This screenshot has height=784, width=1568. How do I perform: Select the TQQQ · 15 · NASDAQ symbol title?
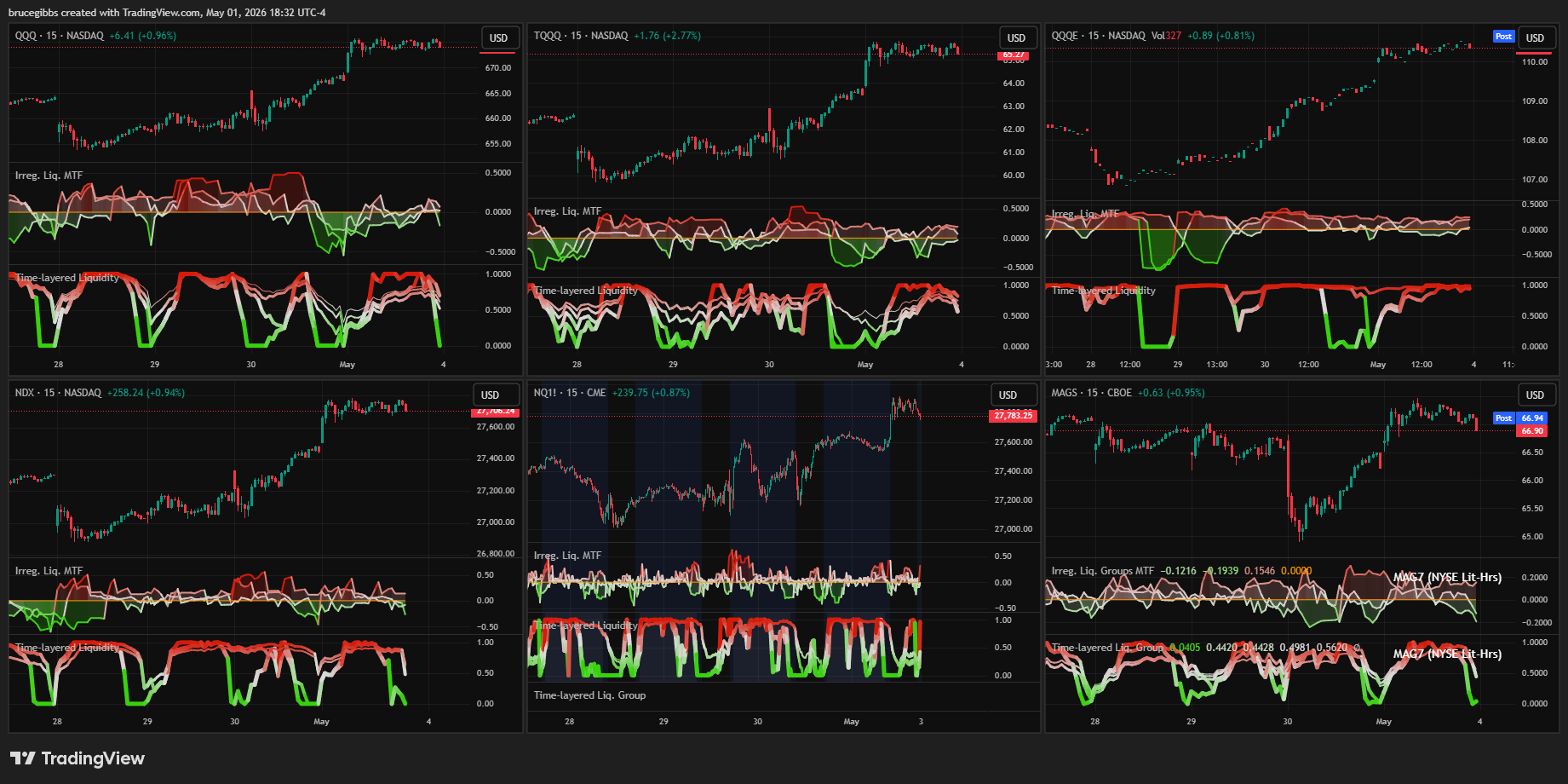coord(581,36)
